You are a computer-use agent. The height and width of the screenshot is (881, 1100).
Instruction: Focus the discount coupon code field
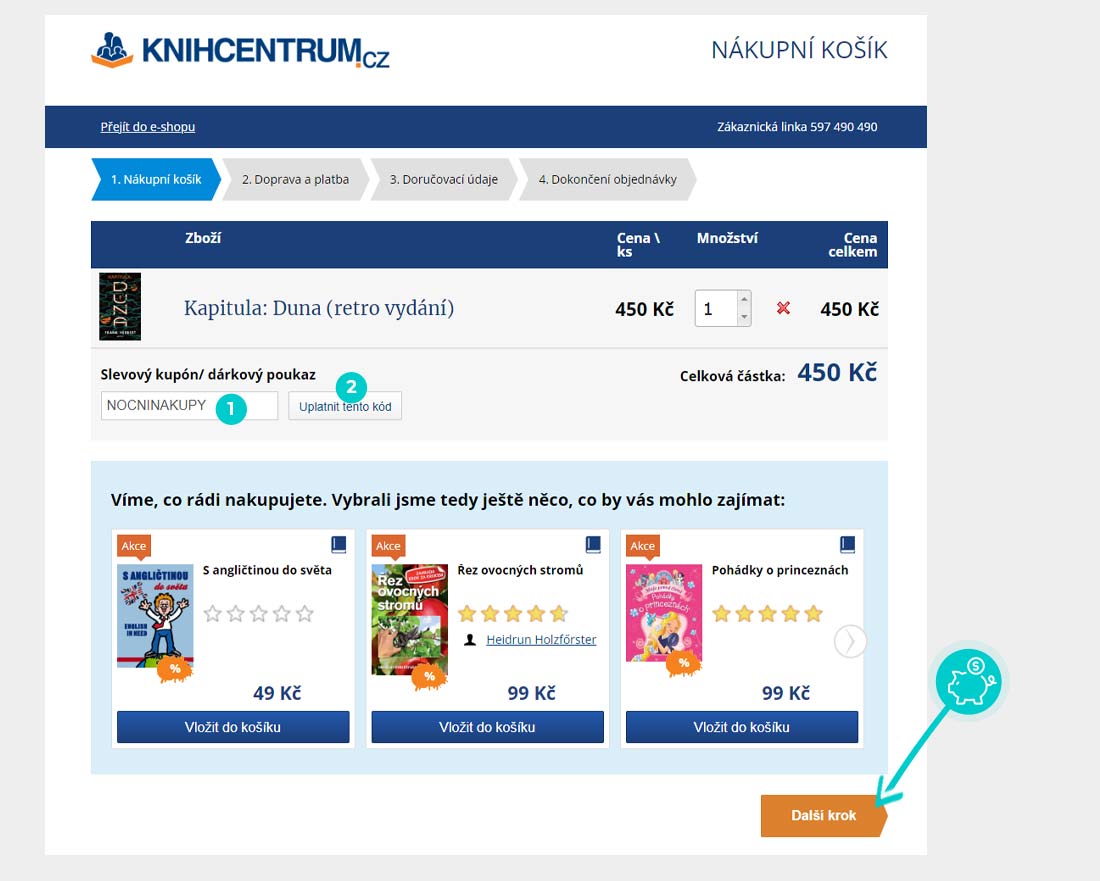coord(189,405)
